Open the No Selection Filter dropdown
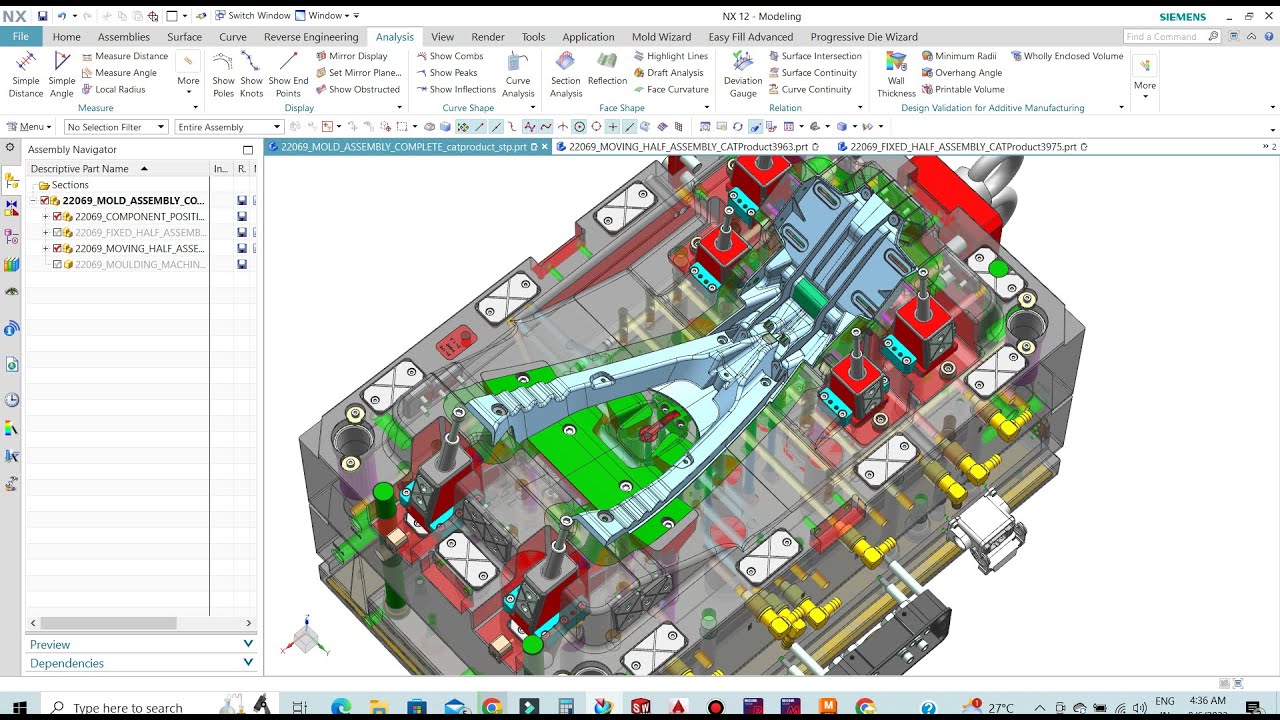The height and width of the screenshot is (720, 1280). tap(116, 127)
